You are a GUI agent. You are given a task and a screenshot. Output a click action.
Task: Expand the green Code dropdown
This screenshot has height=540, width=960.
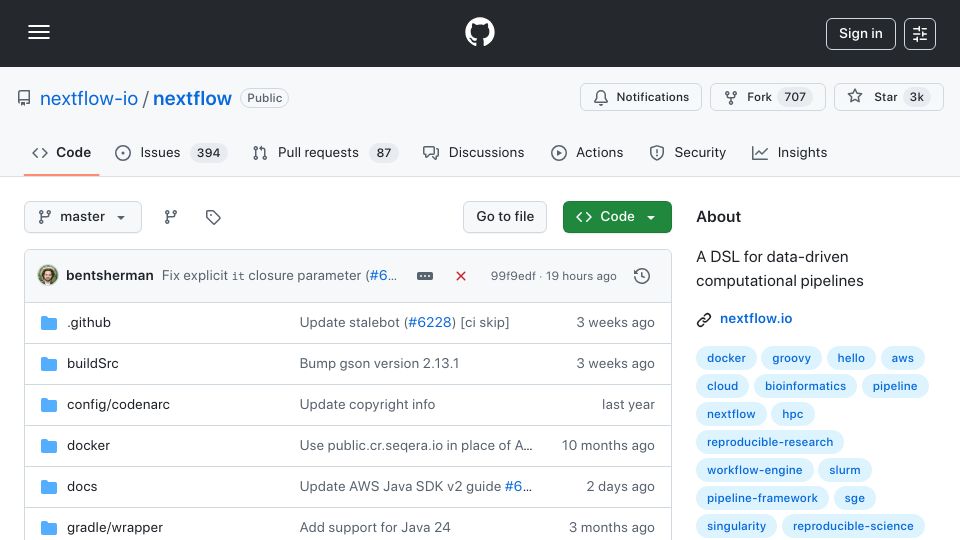(x=617, y=217)
